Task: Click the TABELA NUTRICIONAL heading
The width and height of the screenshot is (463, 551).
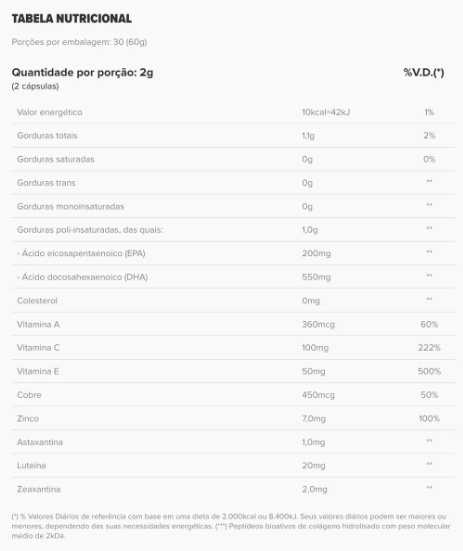Action: click(72, 19)
